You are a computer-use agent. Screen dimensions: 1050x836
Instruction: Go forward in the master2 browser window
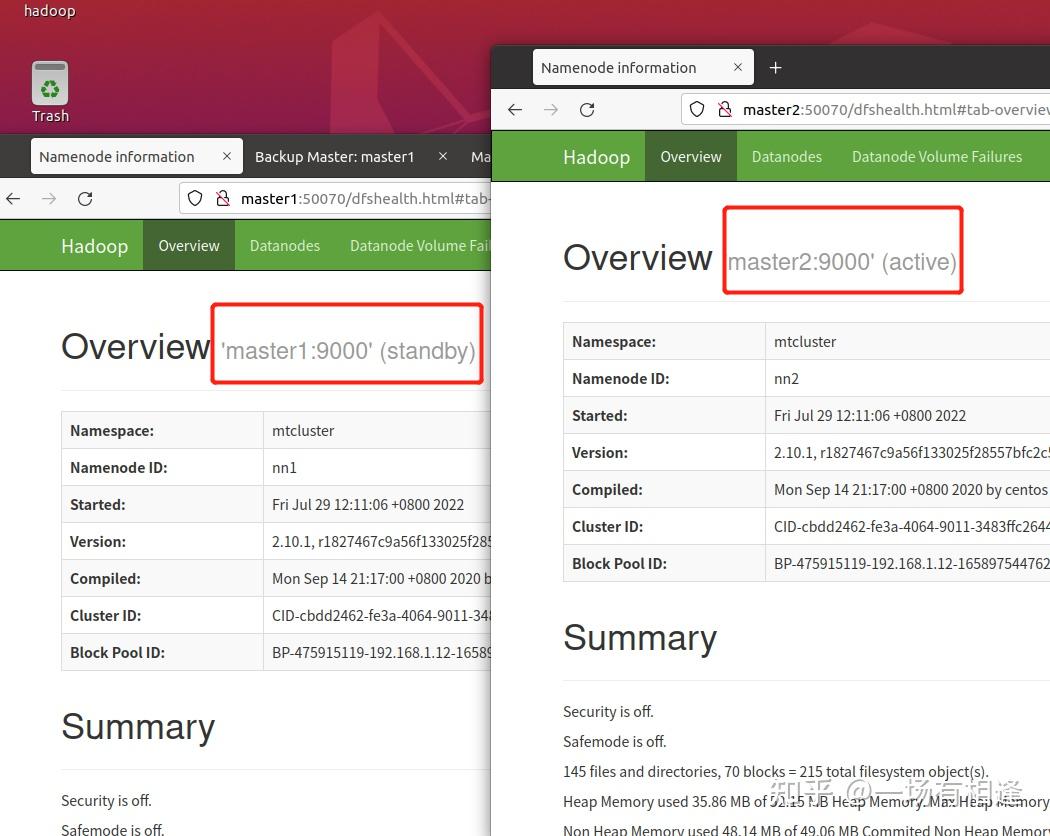tap(551, 110)
